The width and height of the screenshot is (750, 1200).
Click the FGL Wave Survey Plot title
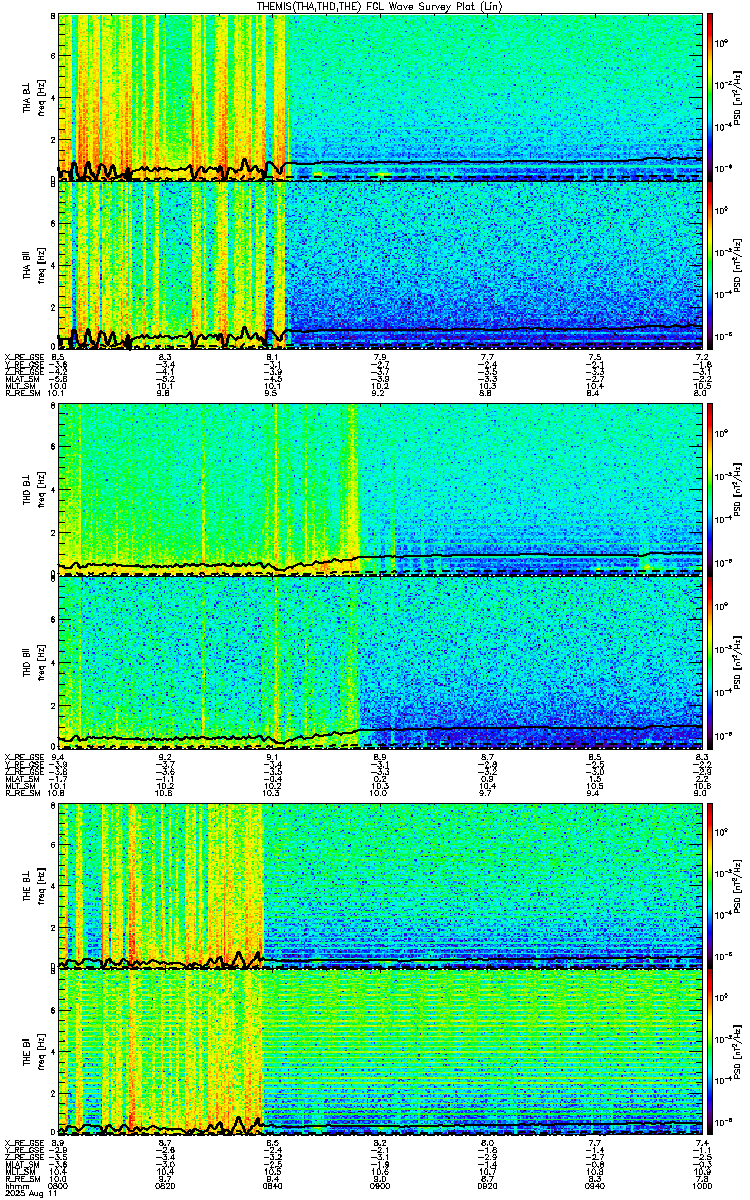pos(376,6)
